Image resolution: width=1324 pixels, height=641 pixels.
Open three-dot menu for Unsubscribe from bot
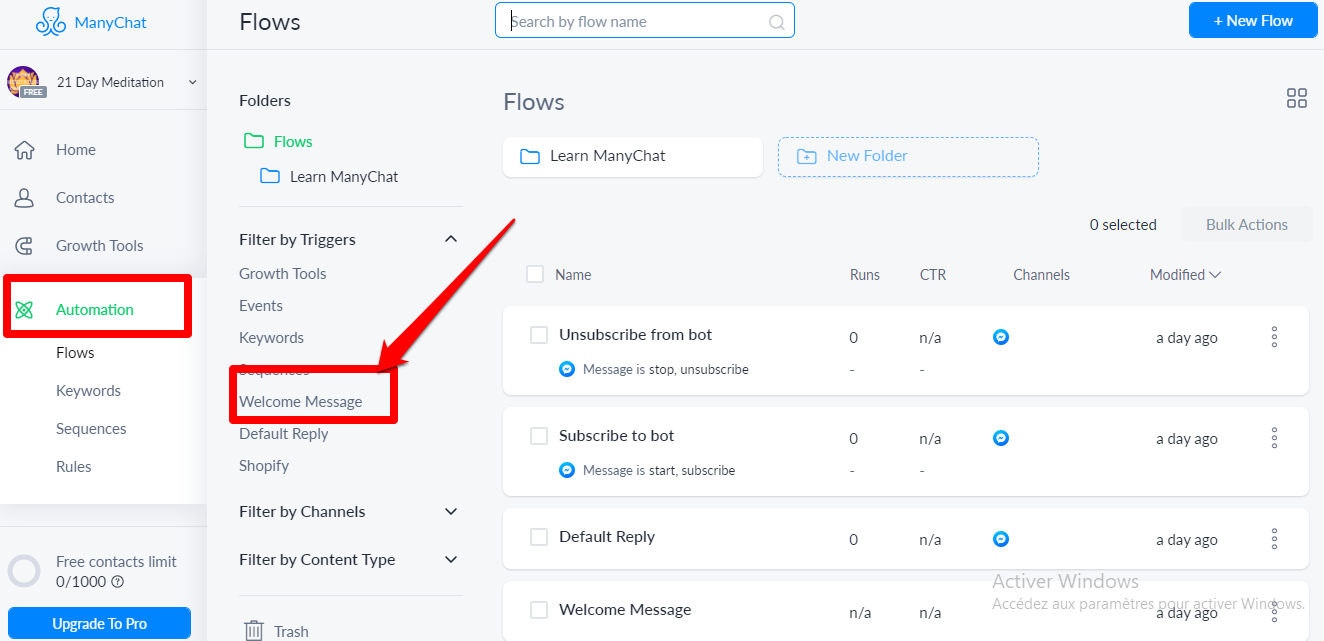point(1274,337)
